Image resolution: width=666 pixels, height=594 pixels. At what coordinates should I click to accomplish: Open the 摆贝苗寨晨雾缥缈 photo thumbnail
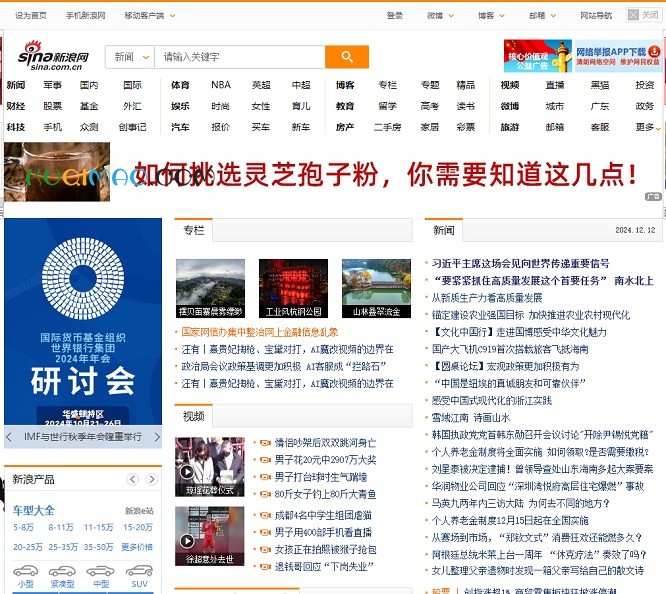point(210,288)
